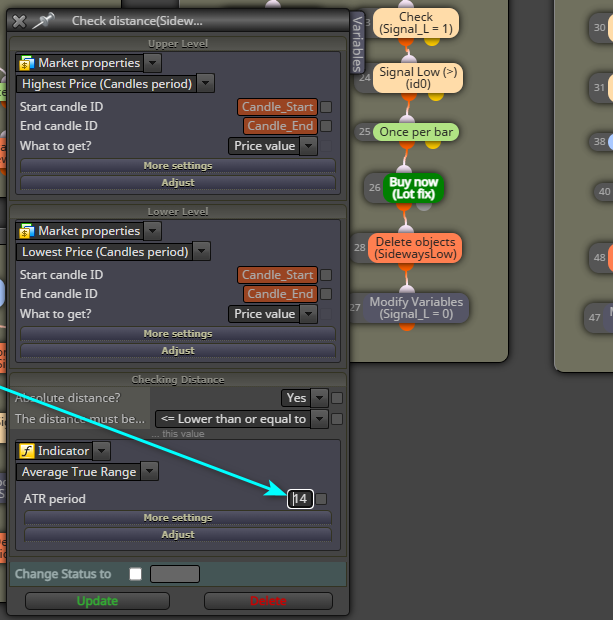Click block number 47 on the right
The height and width of the screenshot is (620, 613).
(594, 318)
